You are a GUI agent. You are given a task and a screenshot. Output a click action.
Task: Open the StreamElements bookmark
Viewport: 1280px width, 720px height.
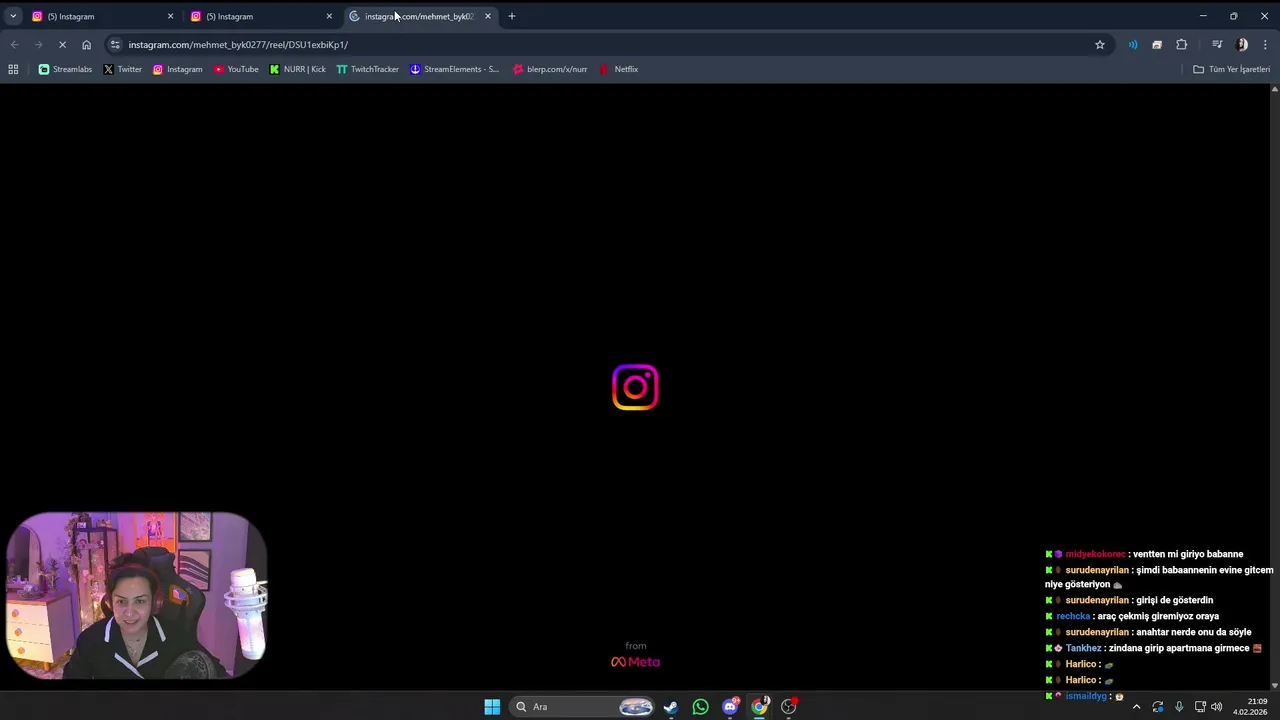[454, 69]
